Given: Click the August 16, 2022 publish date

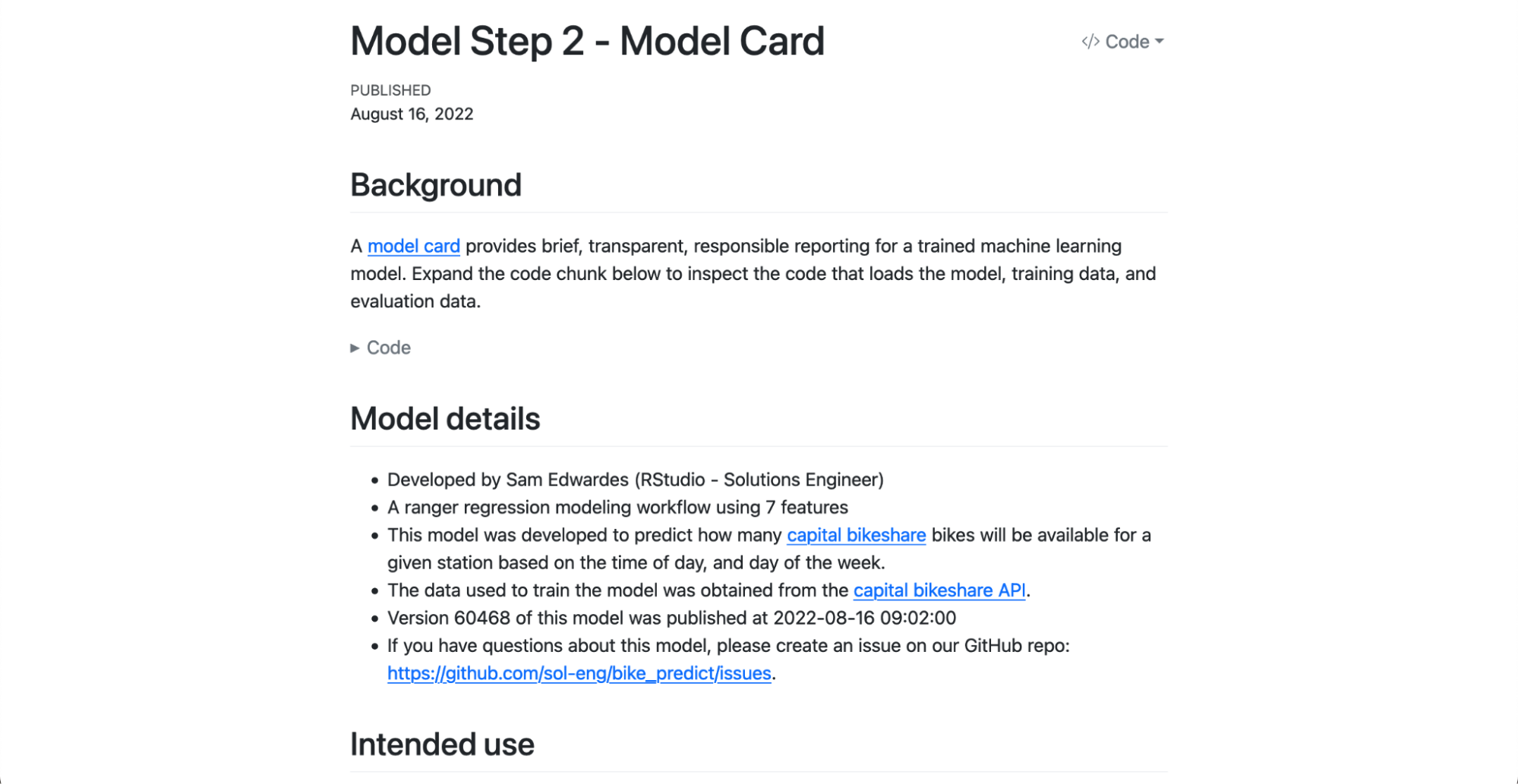Looking at the screenshot, I should coord(412,114).
